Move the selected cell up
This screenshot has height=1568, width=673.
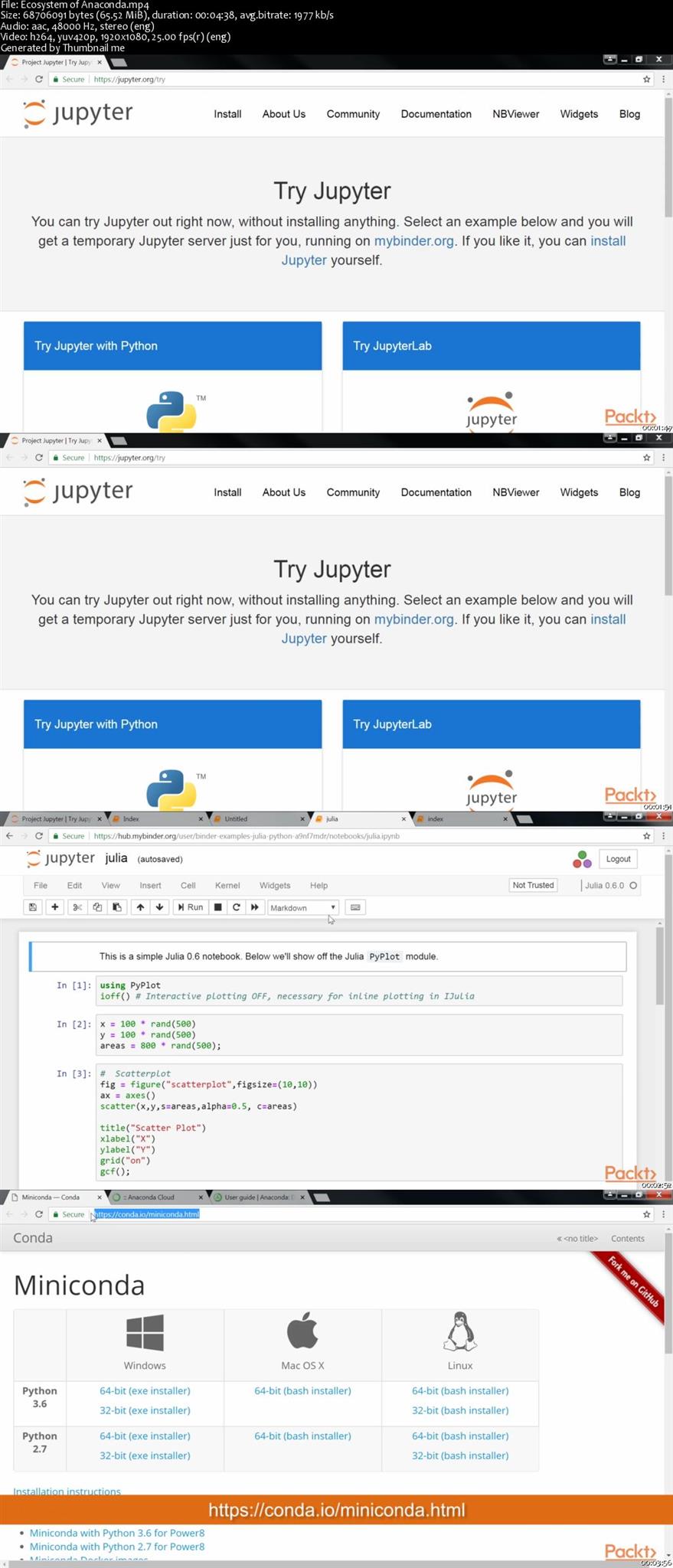140,907
